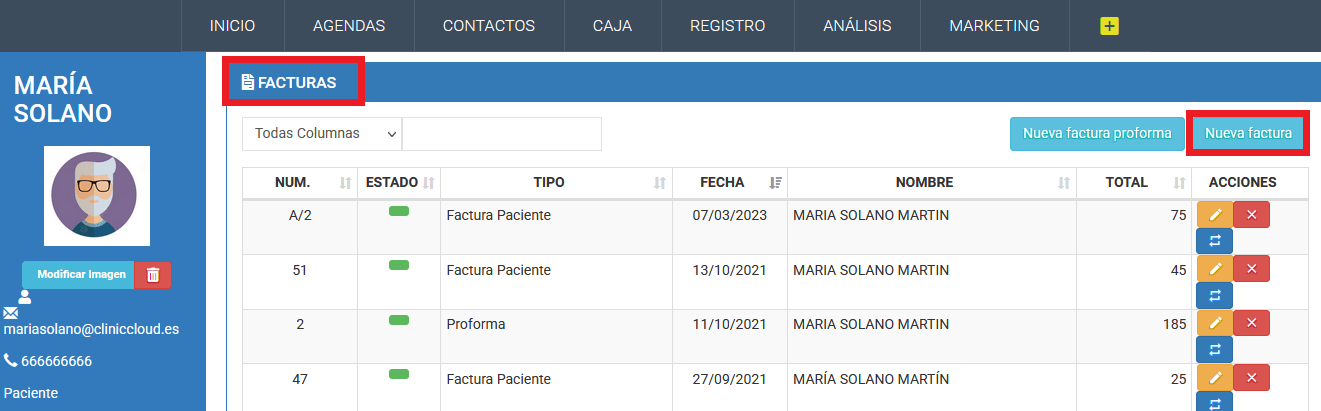
Task: Edit Proforma invoice 2 with pencil icon
Action: (x=1214, y=323)
